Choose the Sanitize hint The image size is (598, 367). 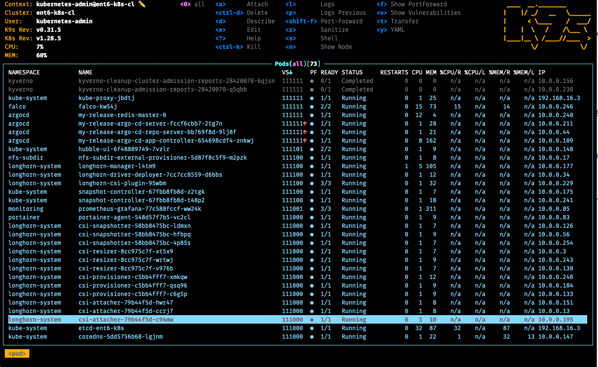coord(317,30)
